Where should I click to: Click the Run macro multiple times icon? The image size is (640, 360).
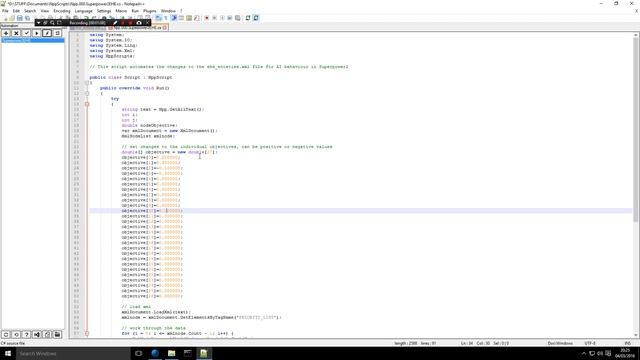tap(230, 18)
